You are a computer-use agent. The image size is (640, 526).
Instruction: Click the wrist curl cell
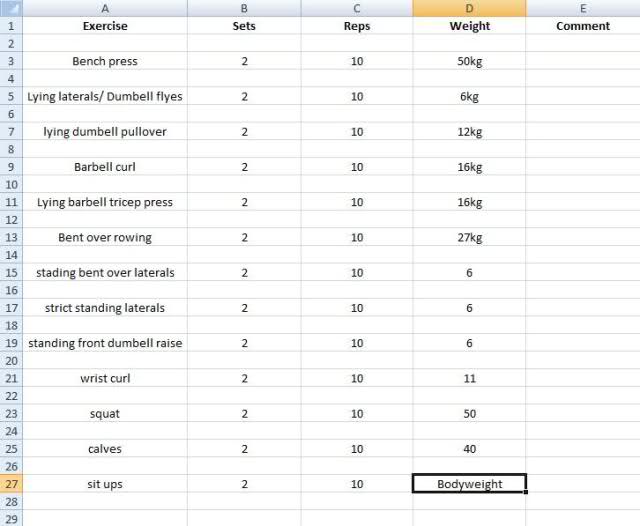coord(105,378)
